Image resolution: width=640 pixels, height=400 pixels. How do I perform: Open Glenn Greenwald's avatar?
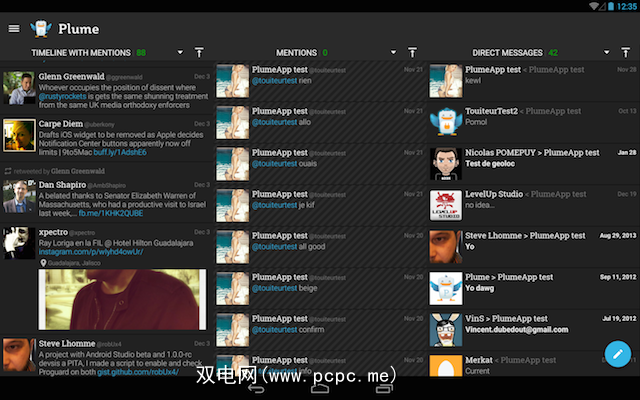(19, 88)
